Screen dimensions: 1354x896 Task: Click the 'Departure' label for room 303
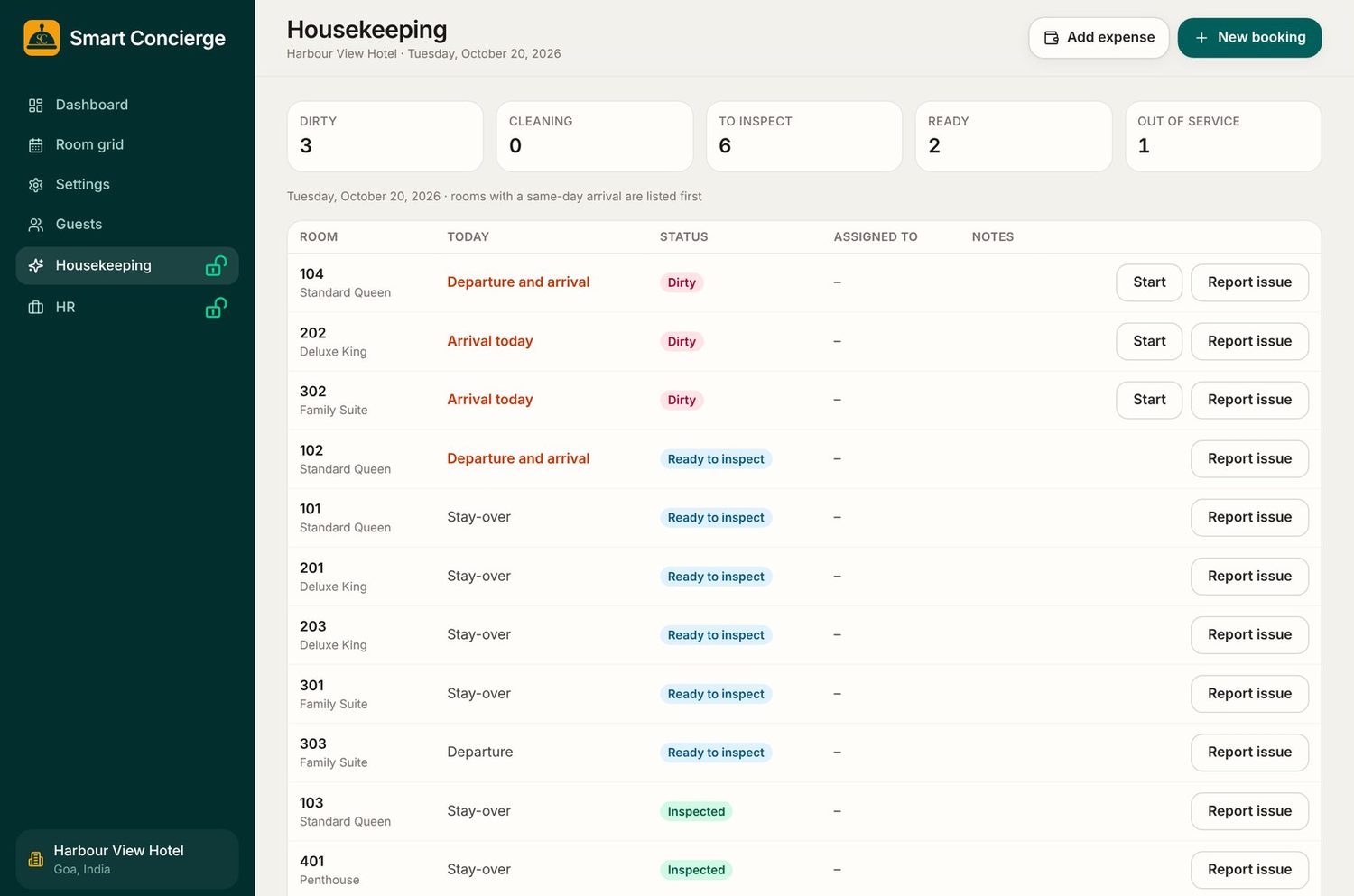480,752
